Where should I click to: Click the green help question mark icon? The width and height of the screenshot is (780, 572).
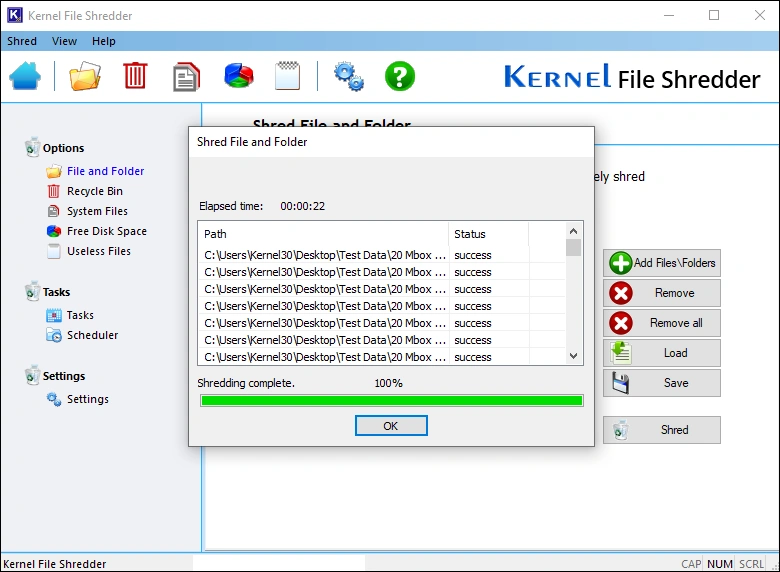(x=400, y=76)
